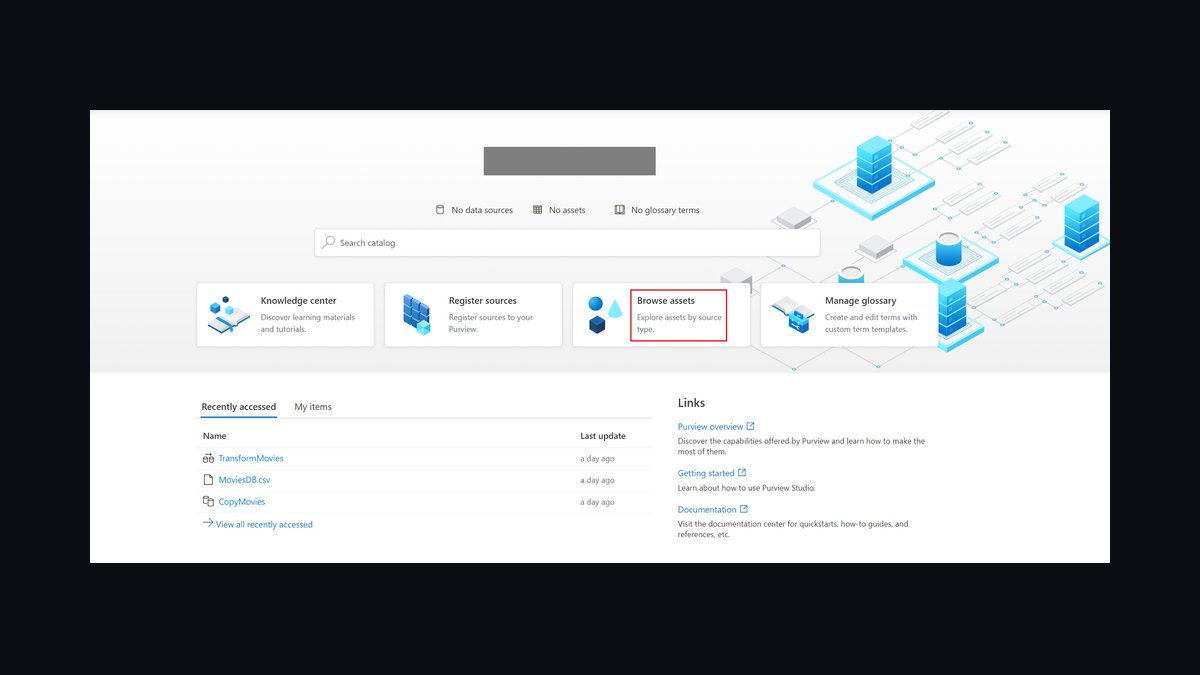Focus the Search catalog input field
Image resolution: width=1200 pixels, height=675 pixels.
[x=567, y=243]
